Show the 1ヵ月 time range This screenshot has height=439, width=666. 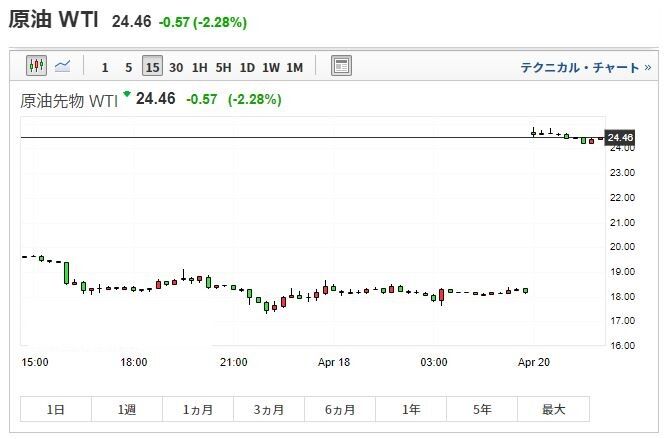(198, 409)
